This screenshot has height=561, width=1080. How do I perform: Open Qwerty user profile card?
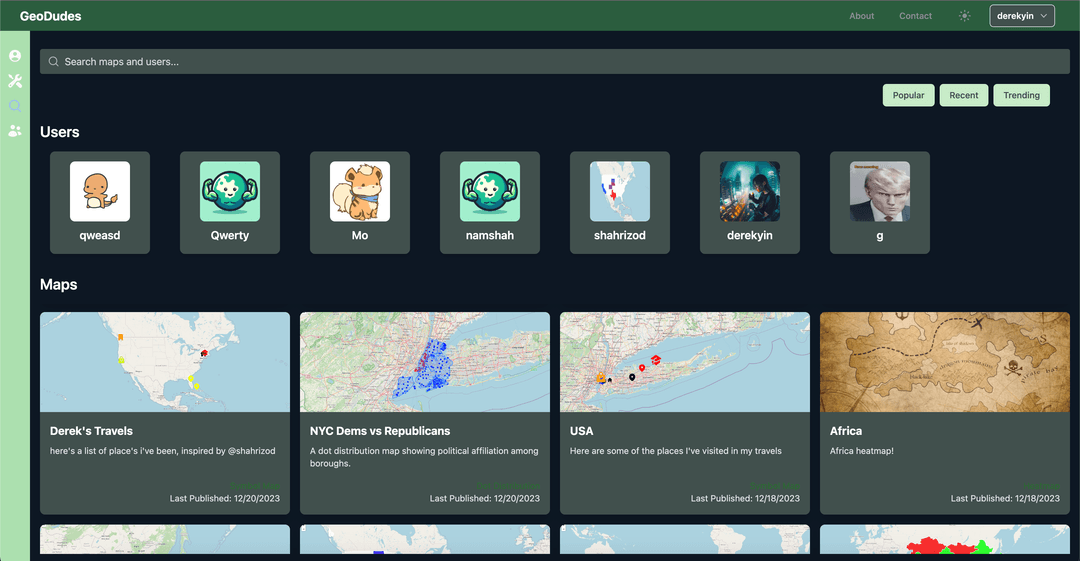(x=230, y=203)
